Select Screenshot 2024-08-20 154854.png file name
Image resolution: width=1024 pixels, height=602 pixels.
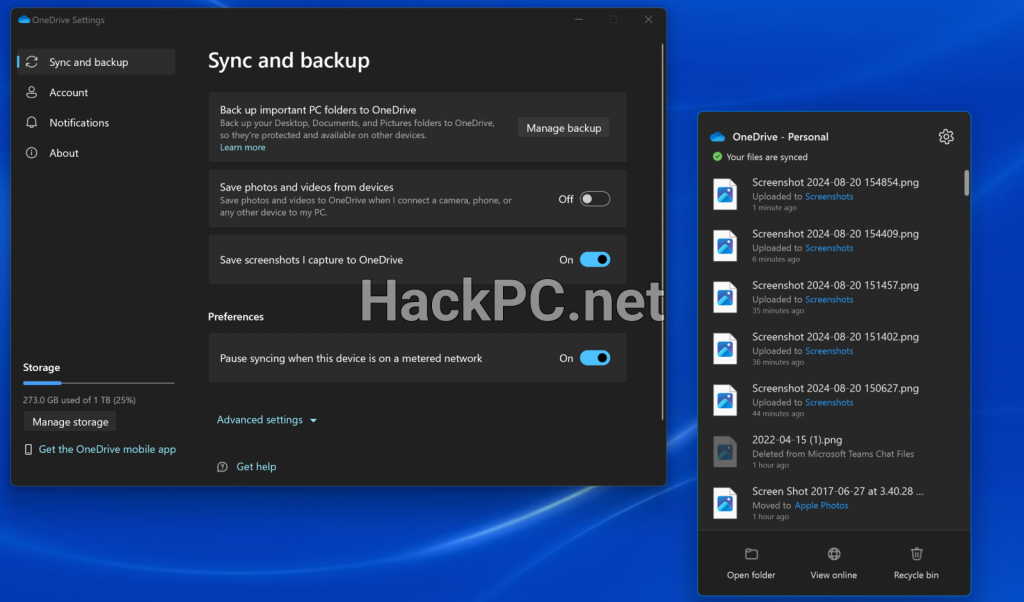pos(835,182)
